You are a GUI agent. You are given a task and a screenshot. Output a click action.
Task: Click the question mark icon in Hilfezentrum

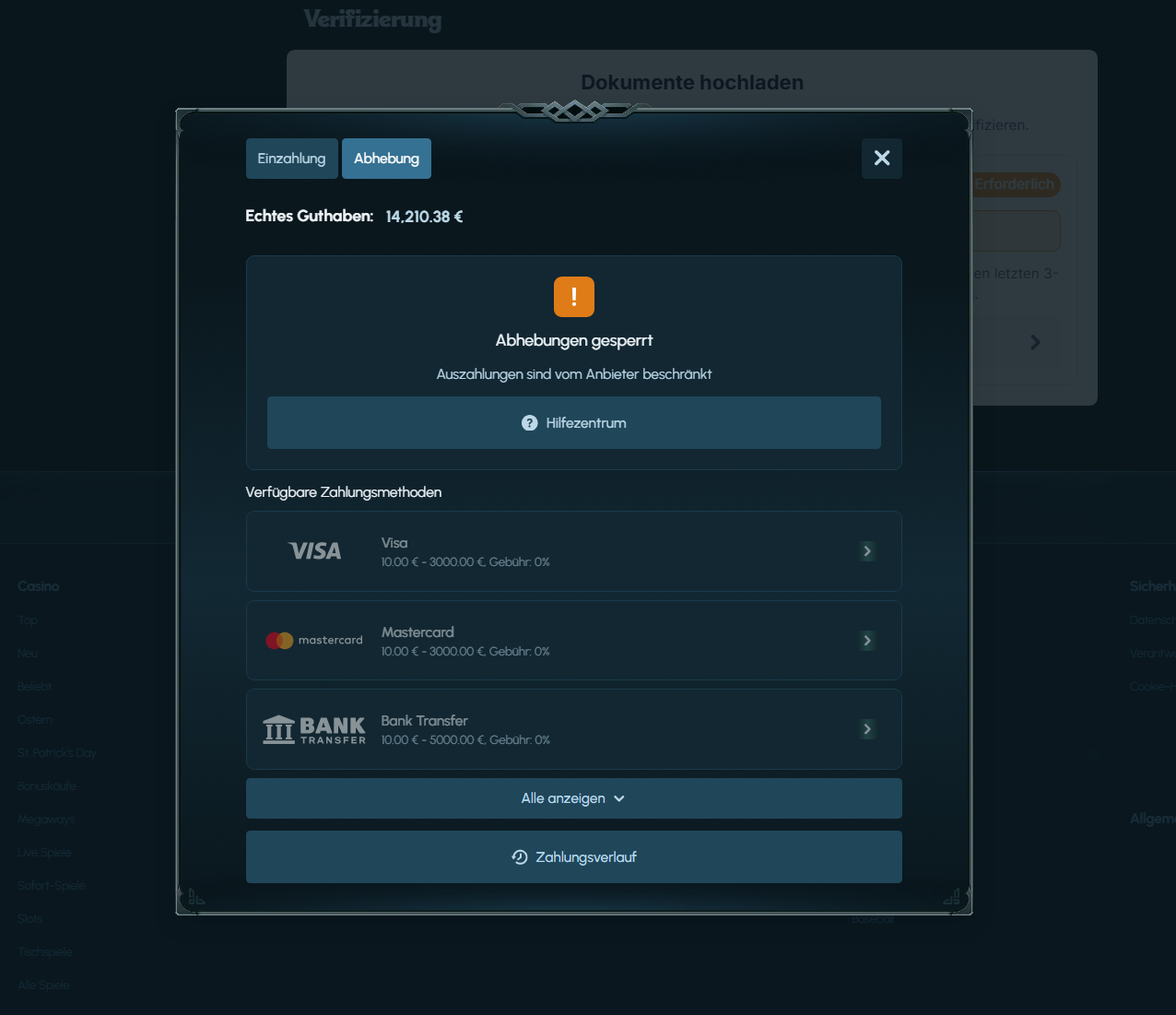click(529, 423)
